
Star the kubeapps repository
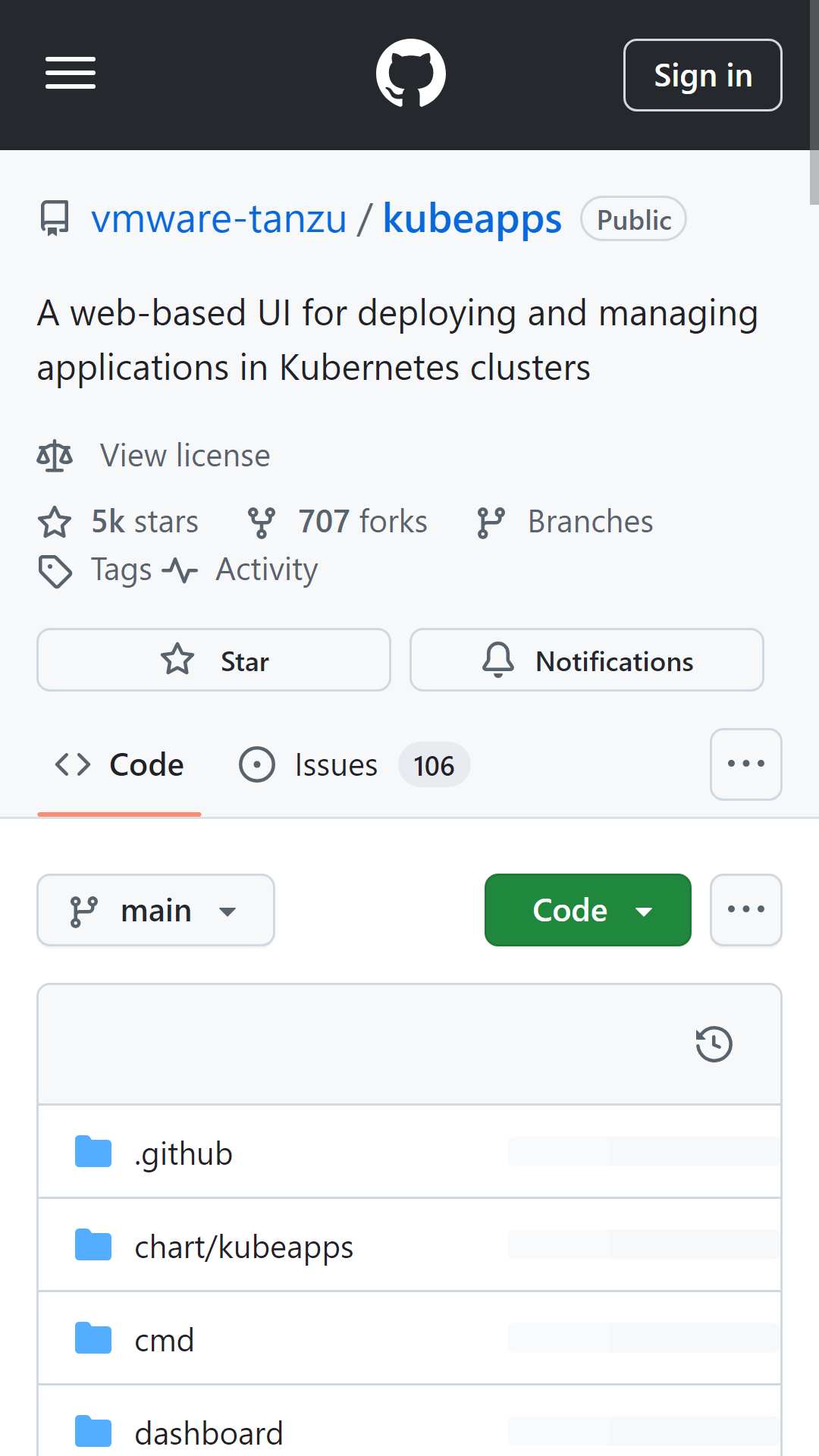point(214,660)
